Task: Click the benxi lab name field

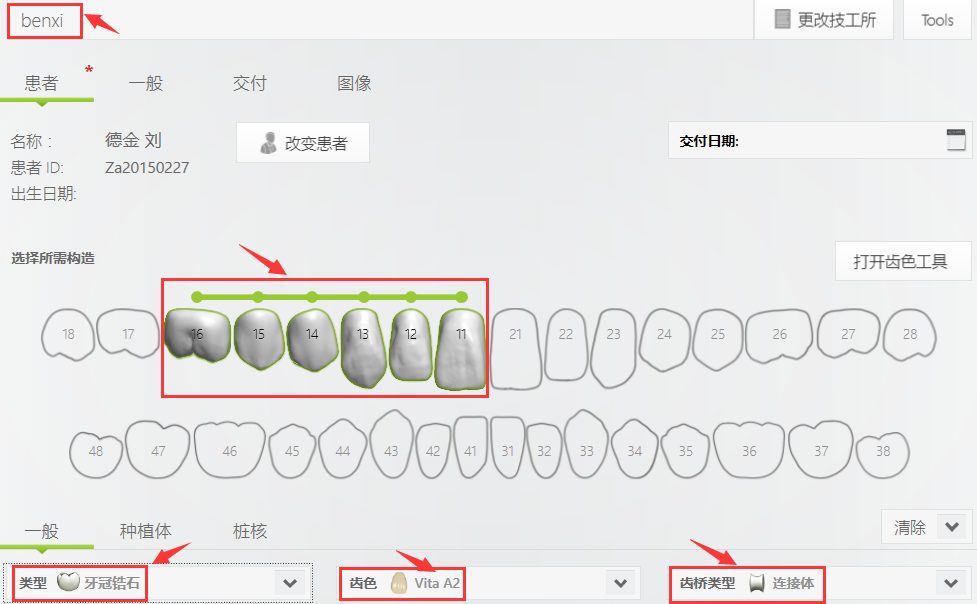Action: click(45, 21)
